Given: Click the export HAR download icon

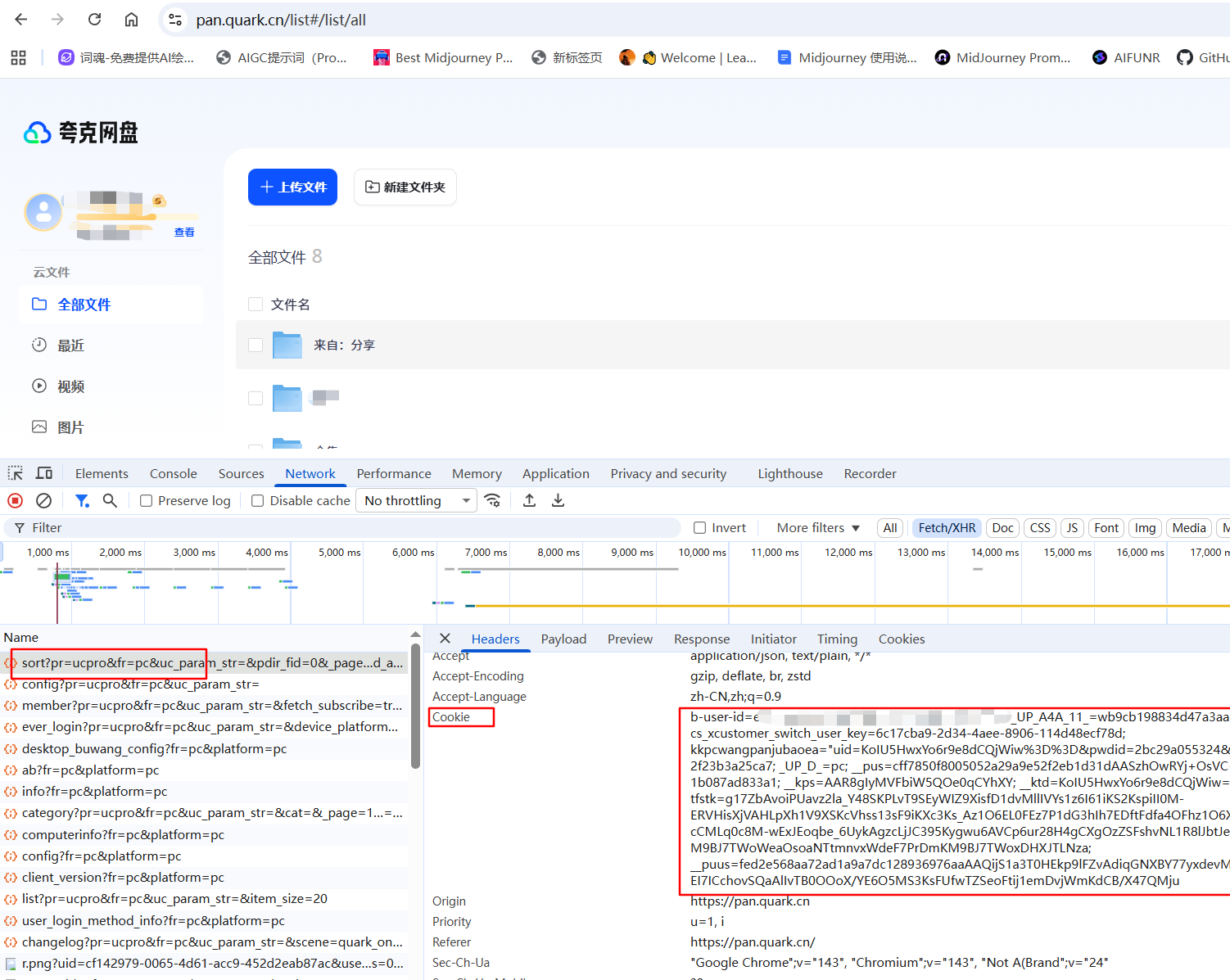Looking at the screenshot, I should pos(558,500).
